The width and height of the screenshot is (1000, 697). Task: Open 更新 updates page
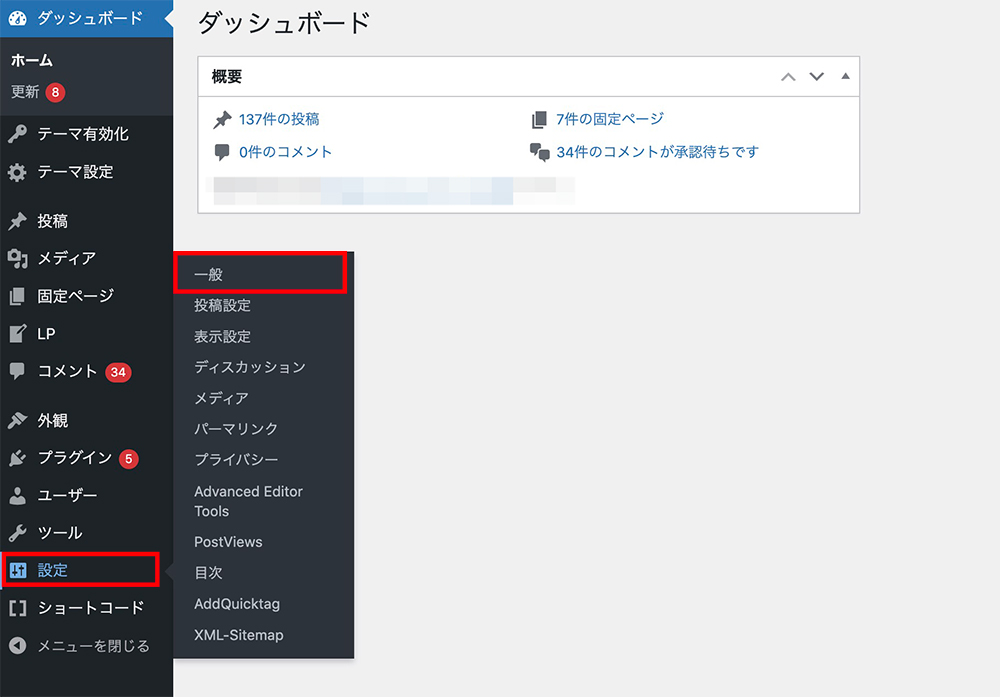click(25, 92)
